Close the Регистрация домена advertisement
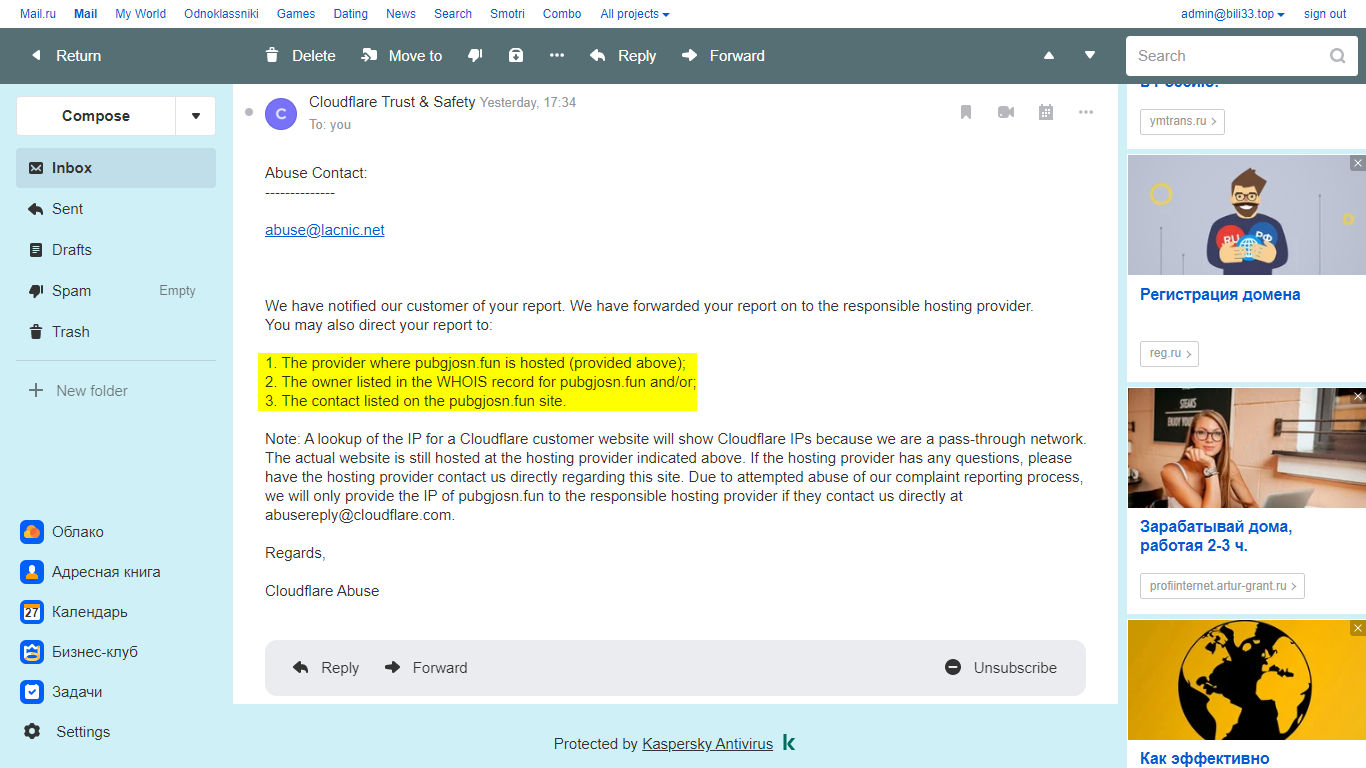The width and height of the screenshot is (1366, 768). (1357, 163)
